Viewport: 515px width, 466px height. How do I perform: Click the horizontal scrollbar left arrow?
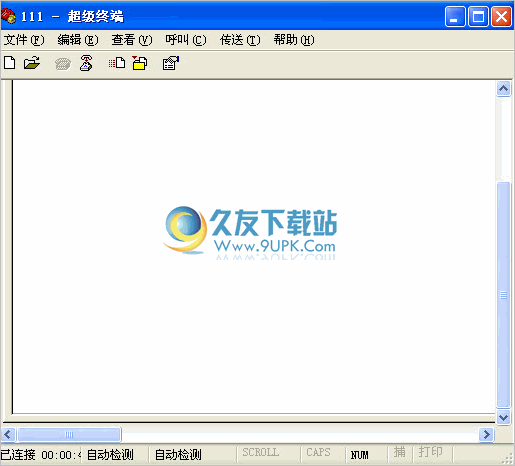(x=8, y=434)
